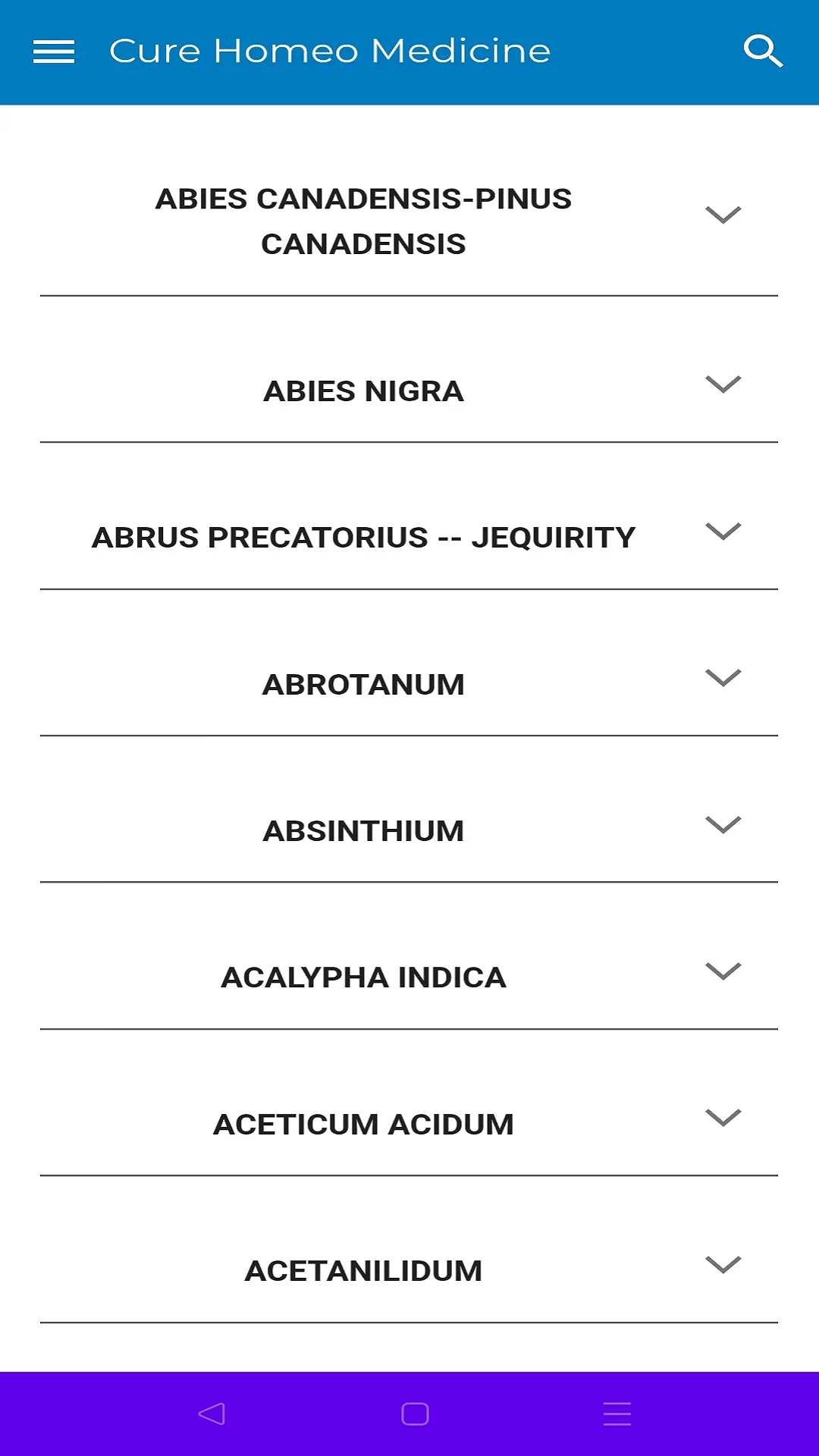Select ACETICUM ACIDUM medicine name
Screen dimensions: 819x1456
pyautogui.click(x=363, y=1125)
